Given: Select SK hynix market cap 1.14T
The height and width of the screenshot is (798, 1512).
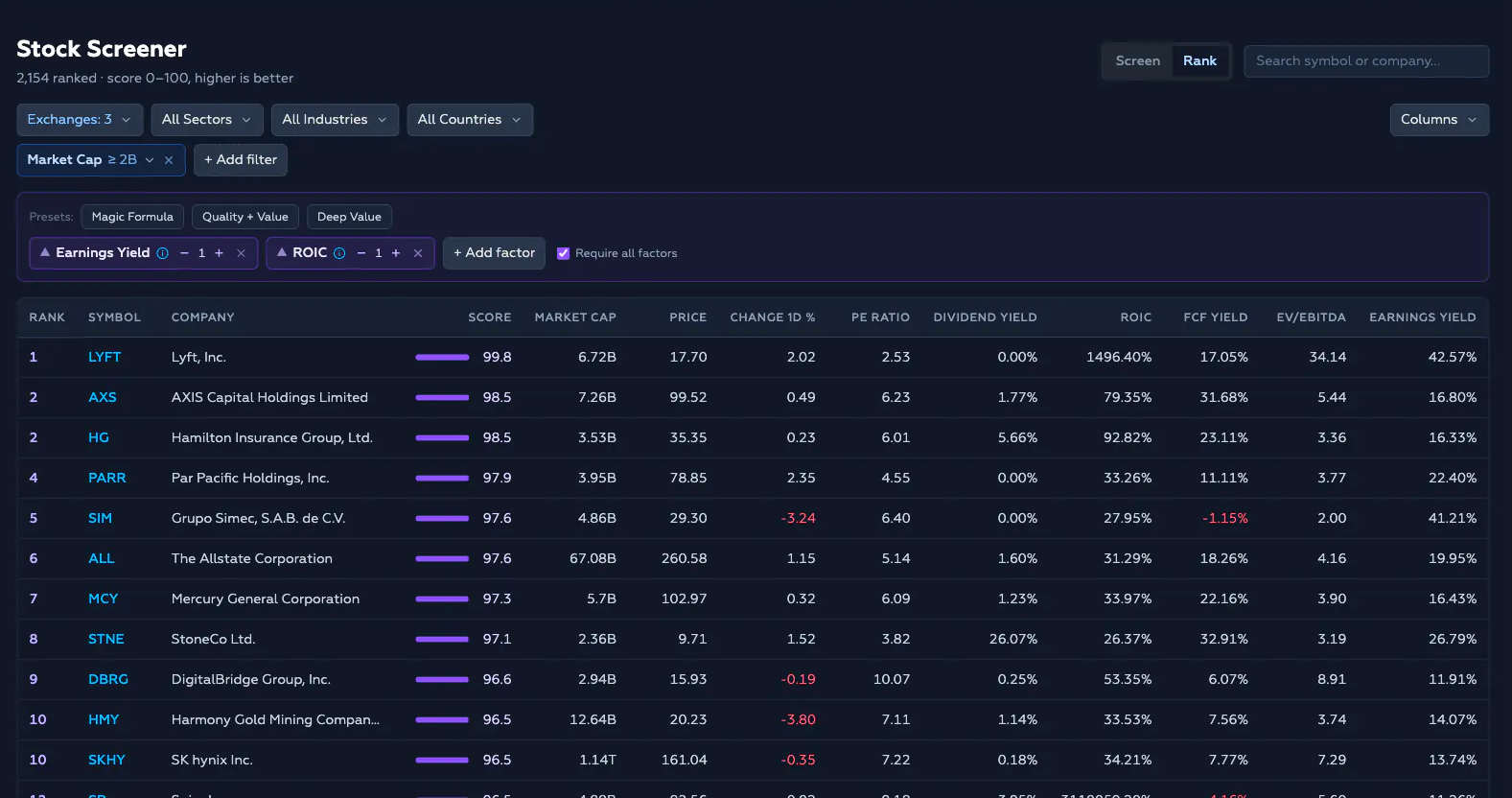Looking at the screenshot, I should click(597, 761).
